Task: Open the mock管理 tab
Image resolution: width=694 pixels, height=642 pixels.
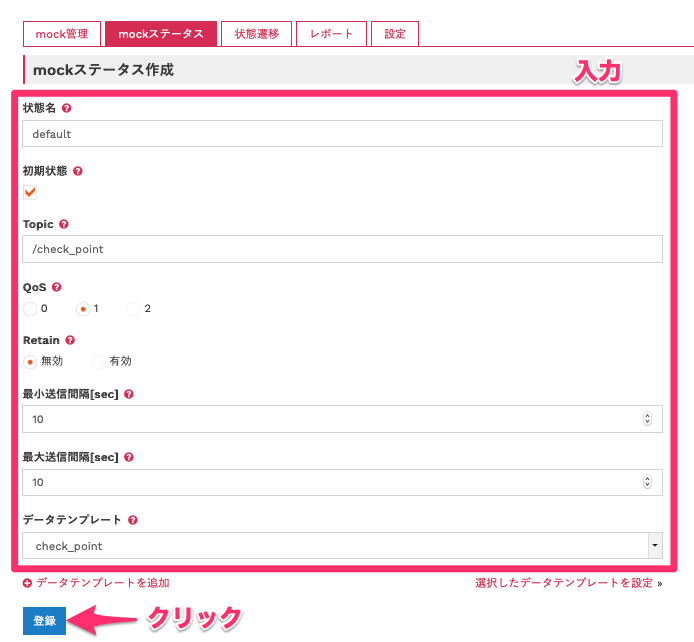Action: tap(62, 34)
